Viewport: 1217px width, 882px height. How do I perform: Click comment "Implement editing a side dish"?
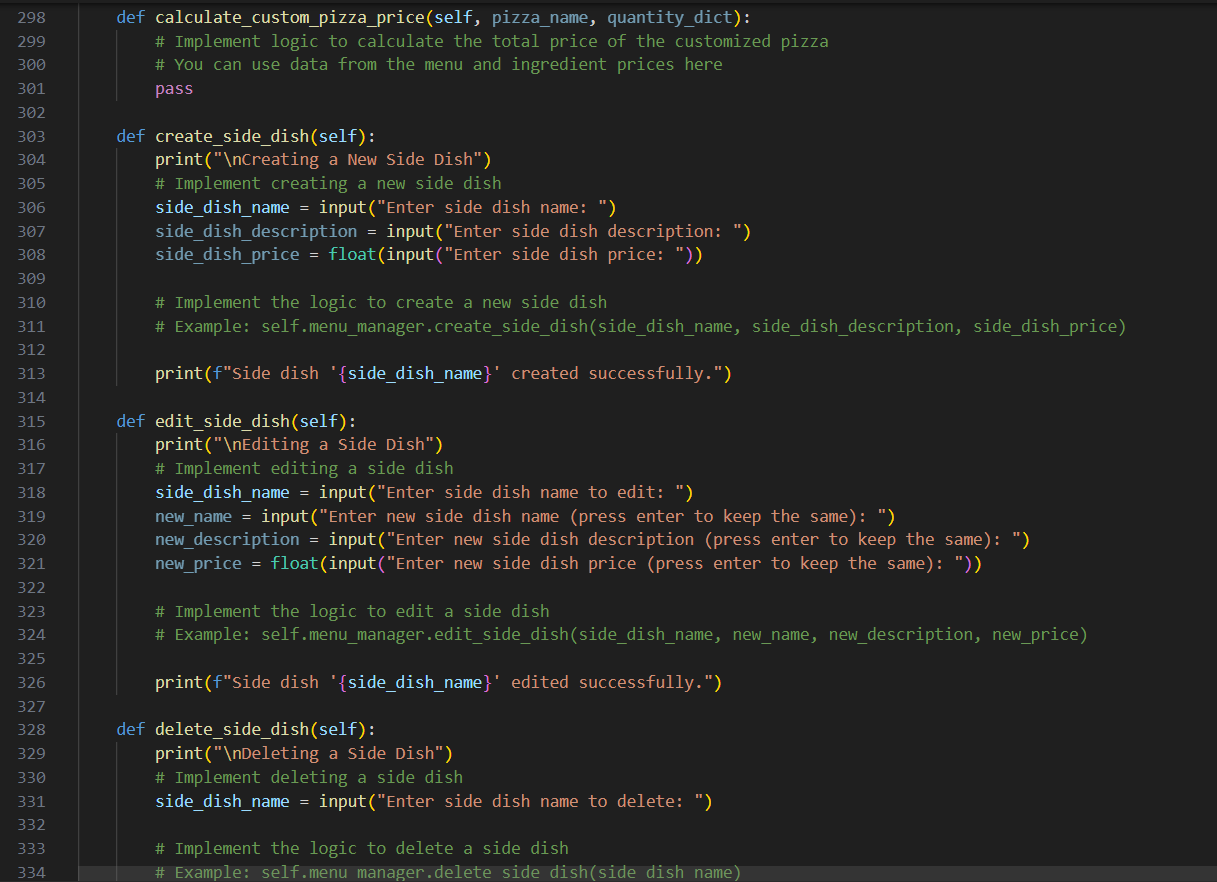[x=304, y=469]
